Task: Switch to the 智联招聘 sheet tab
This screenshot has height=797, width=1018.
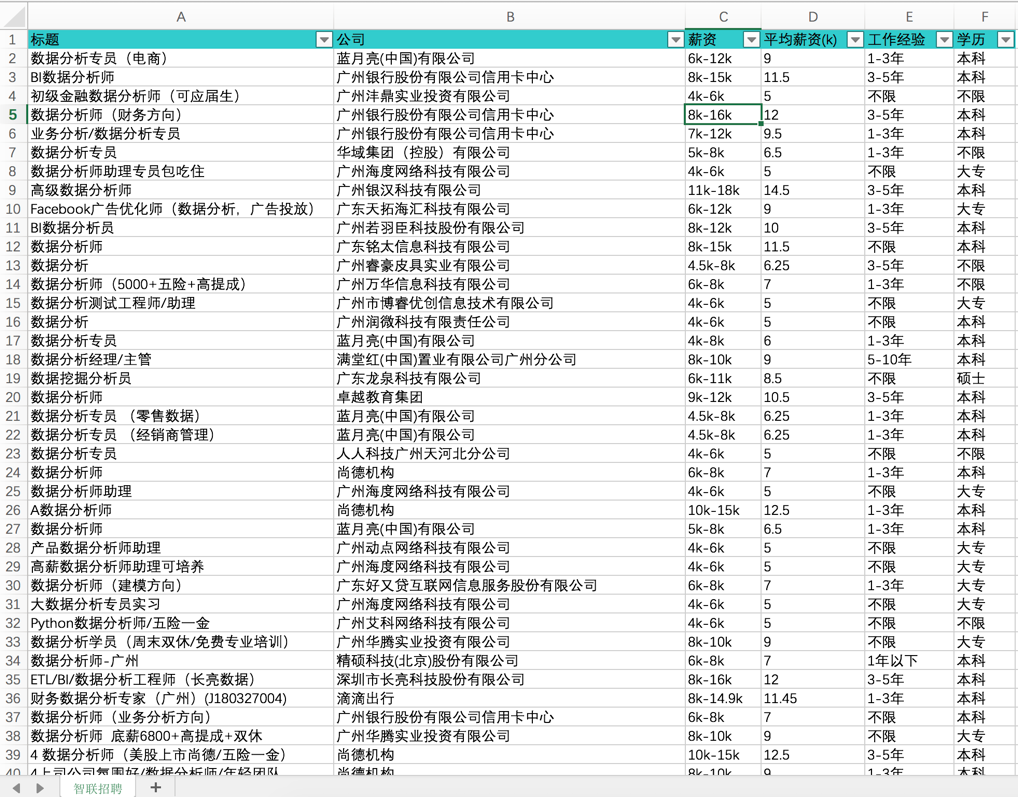Action: click(x=97, y=788)
